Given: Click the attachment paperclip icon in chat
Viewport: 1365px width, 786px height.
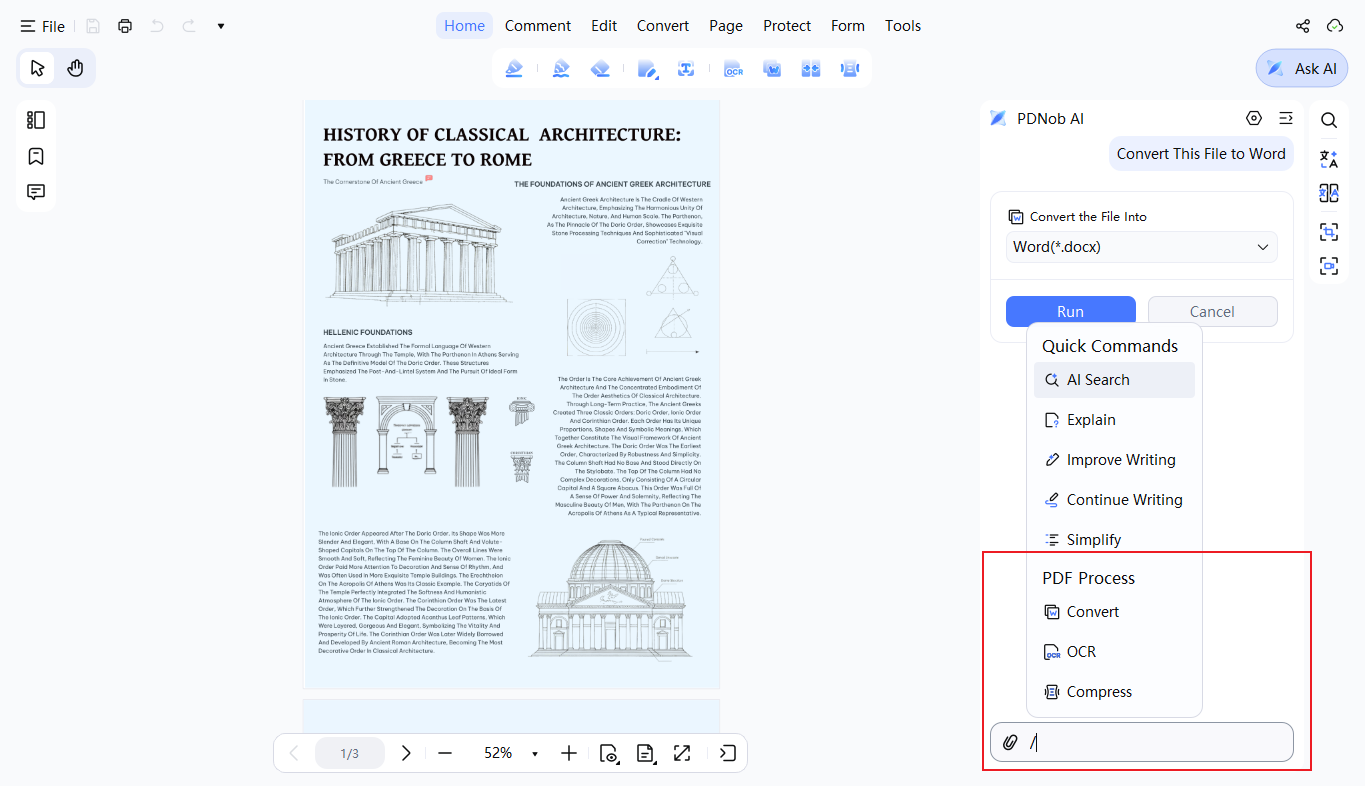Looking at the screenshot, I should click(x=1010, y=742).
